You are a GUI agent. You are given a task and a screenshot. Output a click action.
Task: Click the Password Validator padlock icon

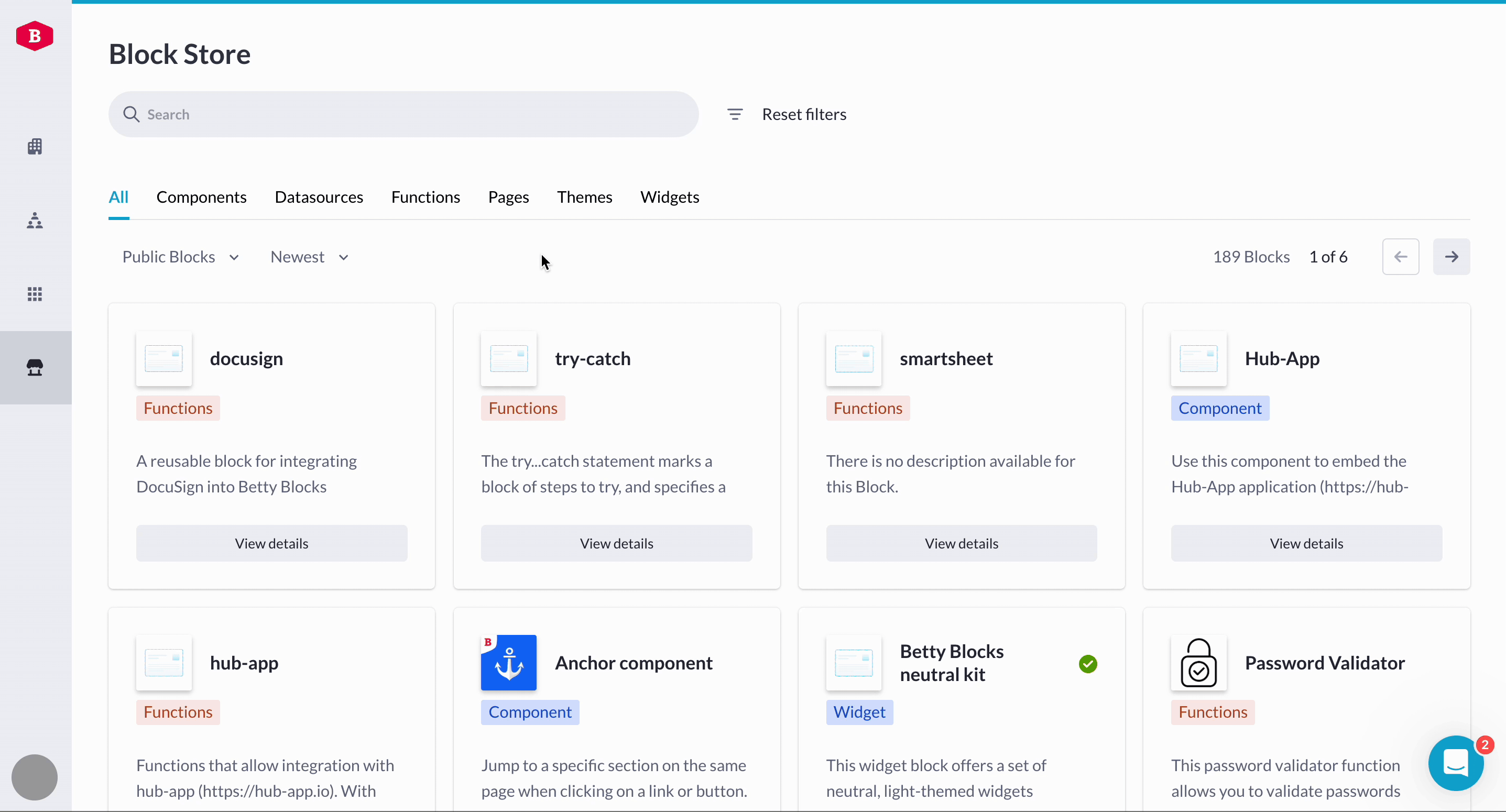[1198, 663]
